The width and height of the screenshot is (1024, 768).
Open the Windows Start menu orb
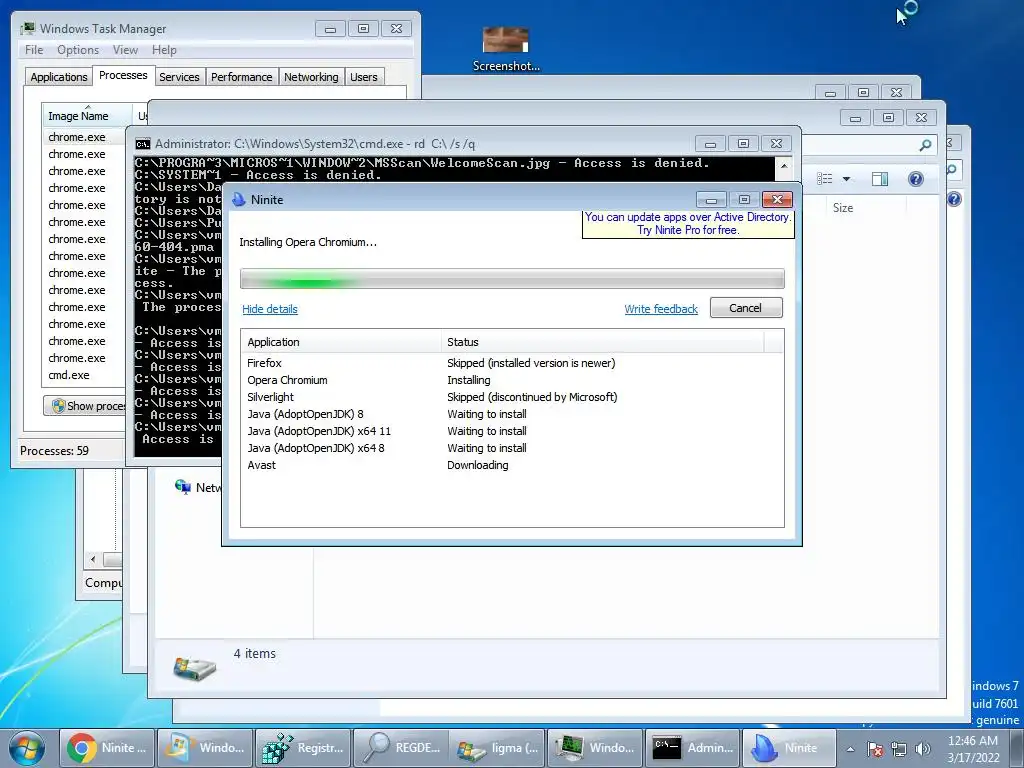tap(27, 748)
